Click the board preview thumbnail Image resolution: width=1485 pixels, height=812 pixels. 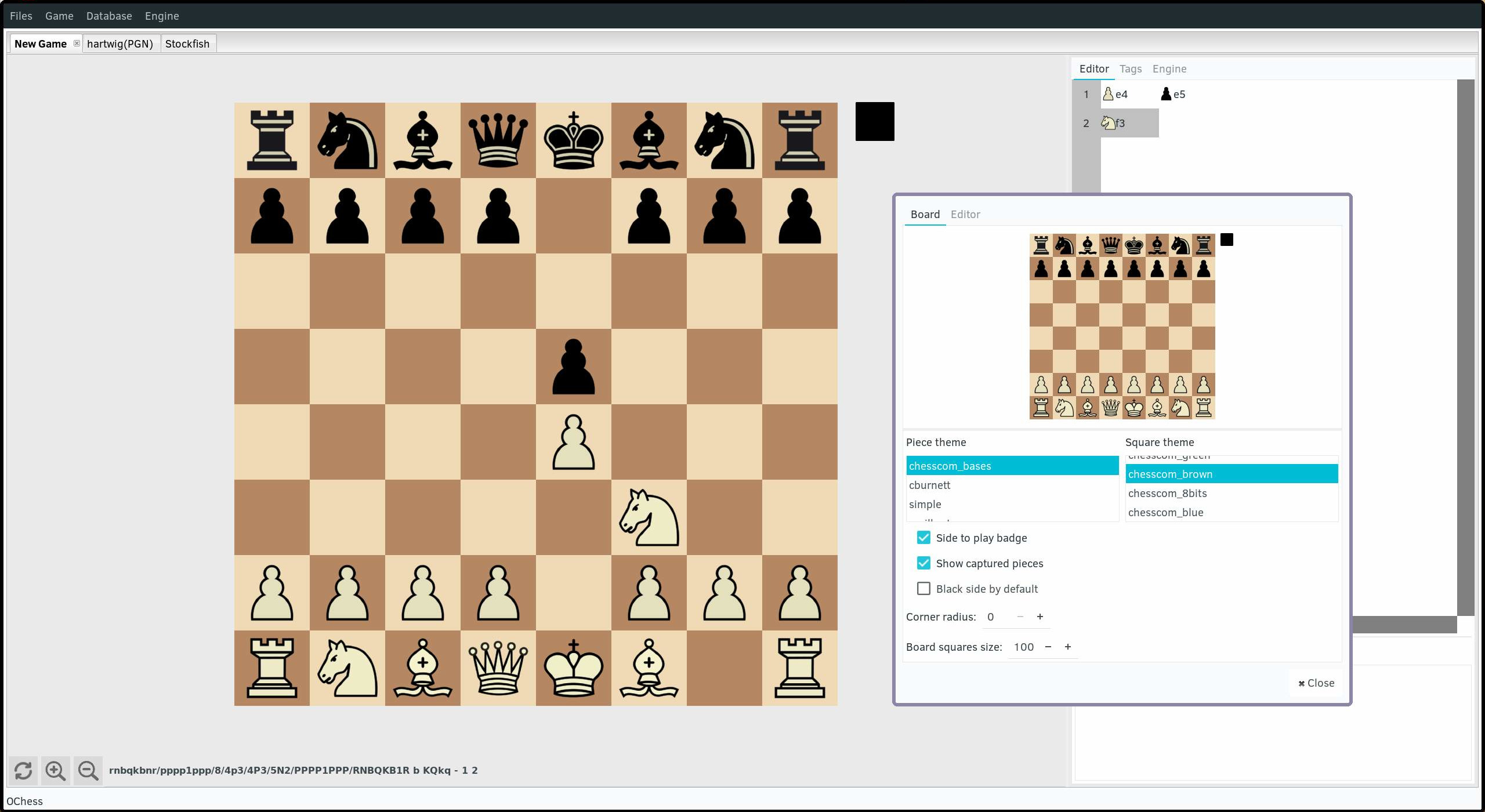[1122, 326]
